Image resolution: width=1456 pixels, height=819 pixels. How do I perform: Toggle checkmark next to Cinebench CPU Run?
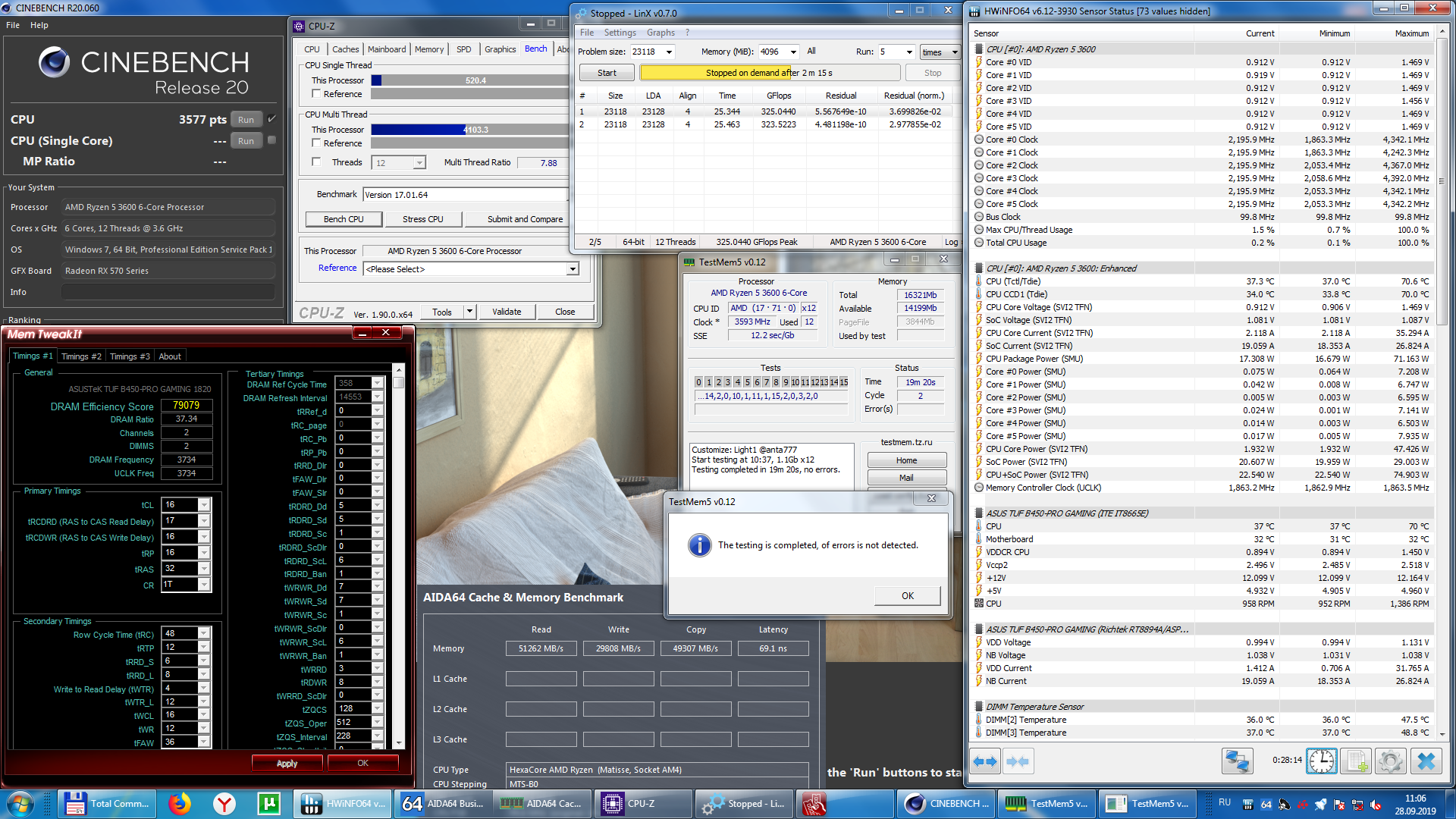pyautogui.click(x=272, y=119)
